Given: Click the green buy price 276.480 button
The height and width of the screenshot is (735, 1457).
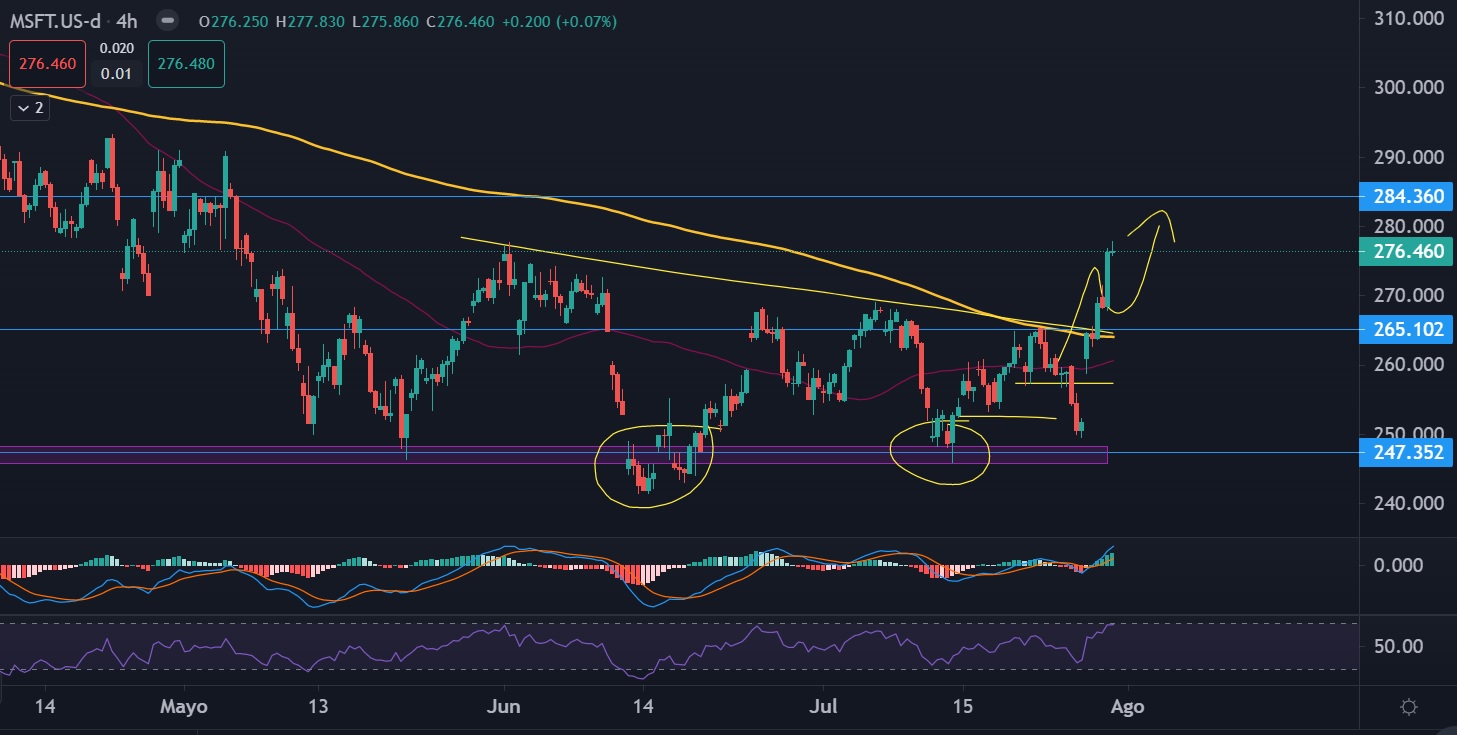Looking at the screenshot, I should (x=186, y=63).
